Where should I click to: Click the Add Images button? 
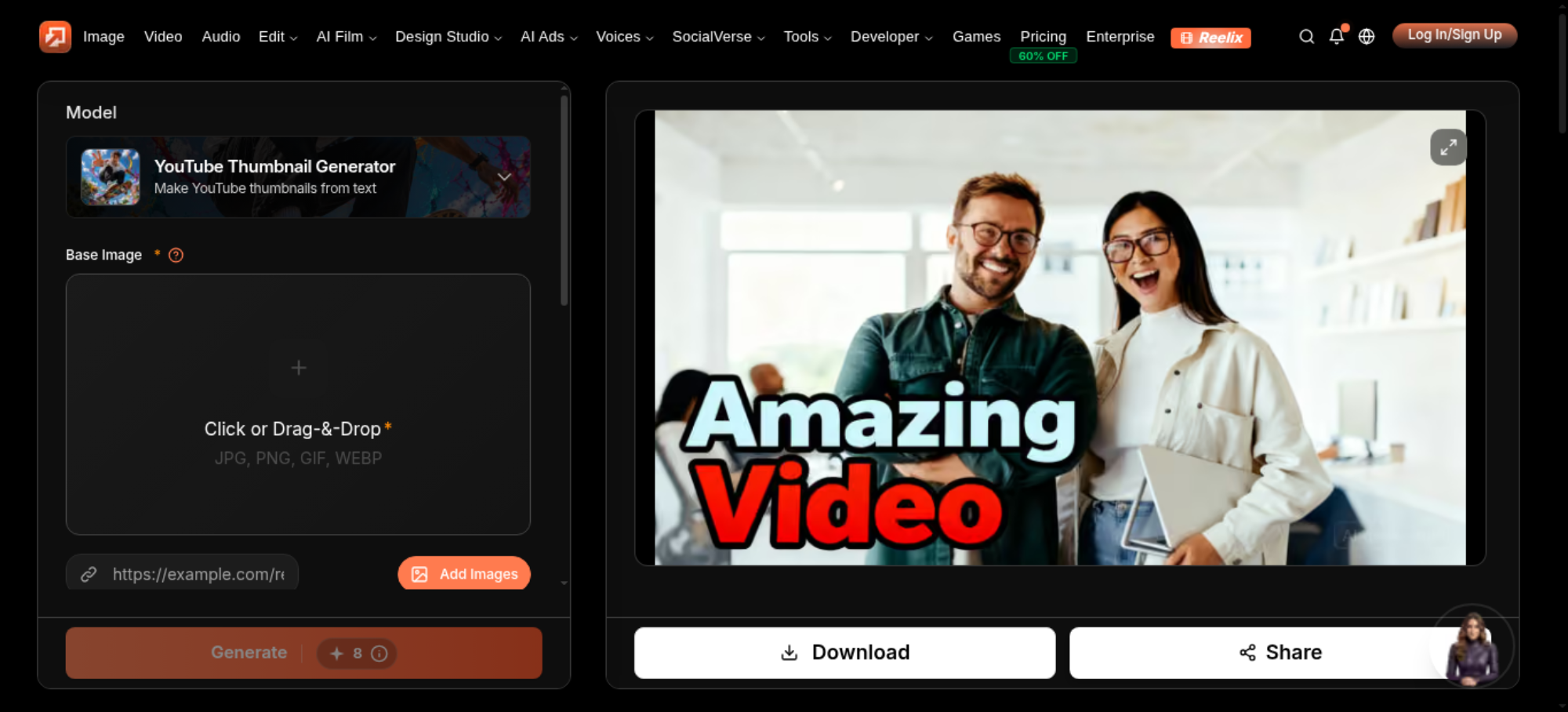464,574
